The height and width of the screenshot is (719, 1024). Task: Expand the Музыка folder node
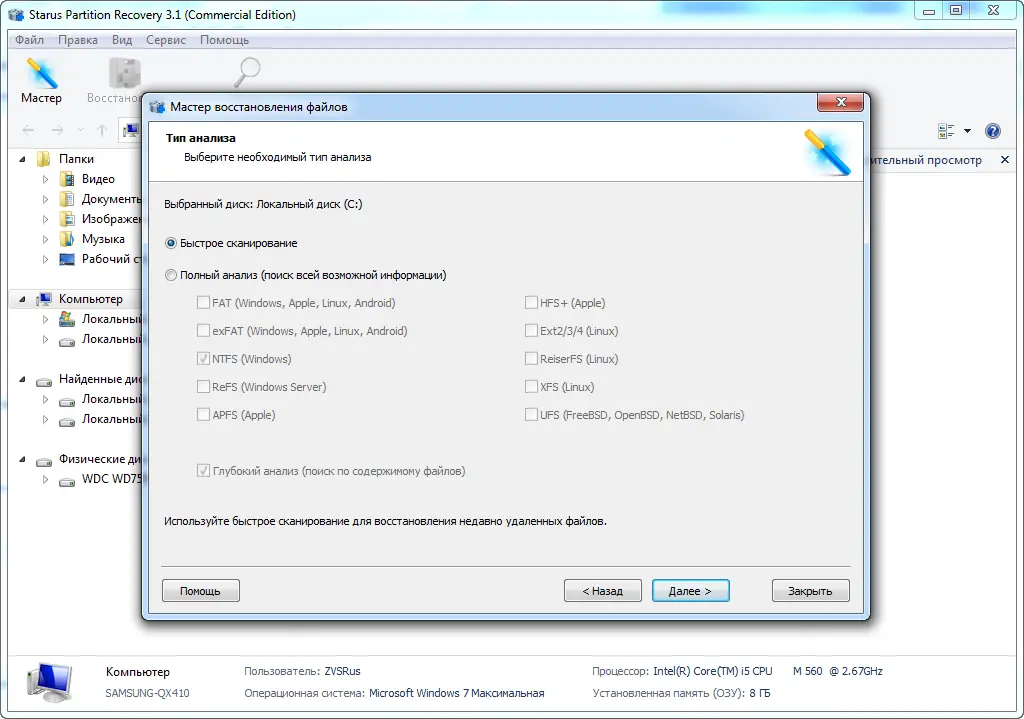[45, 239]
